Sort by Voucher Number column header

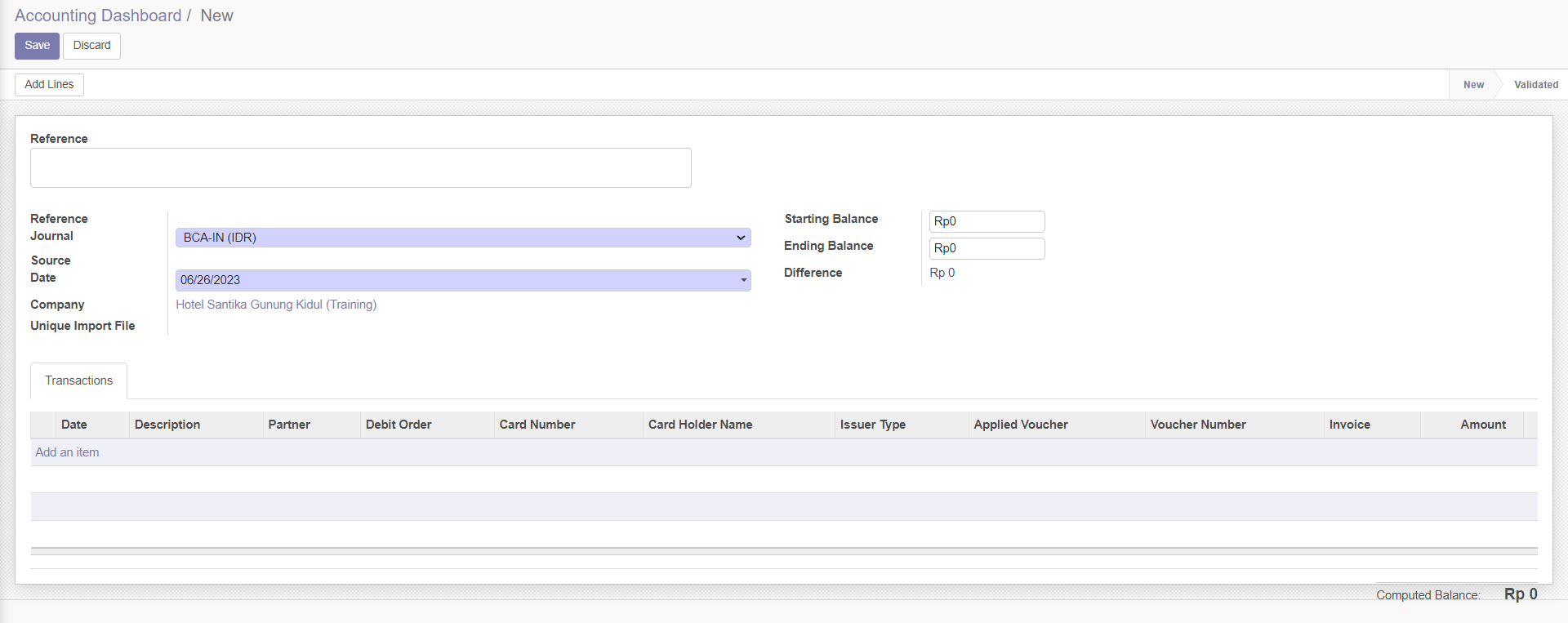pyautogui.click(x=1235, y=425)
